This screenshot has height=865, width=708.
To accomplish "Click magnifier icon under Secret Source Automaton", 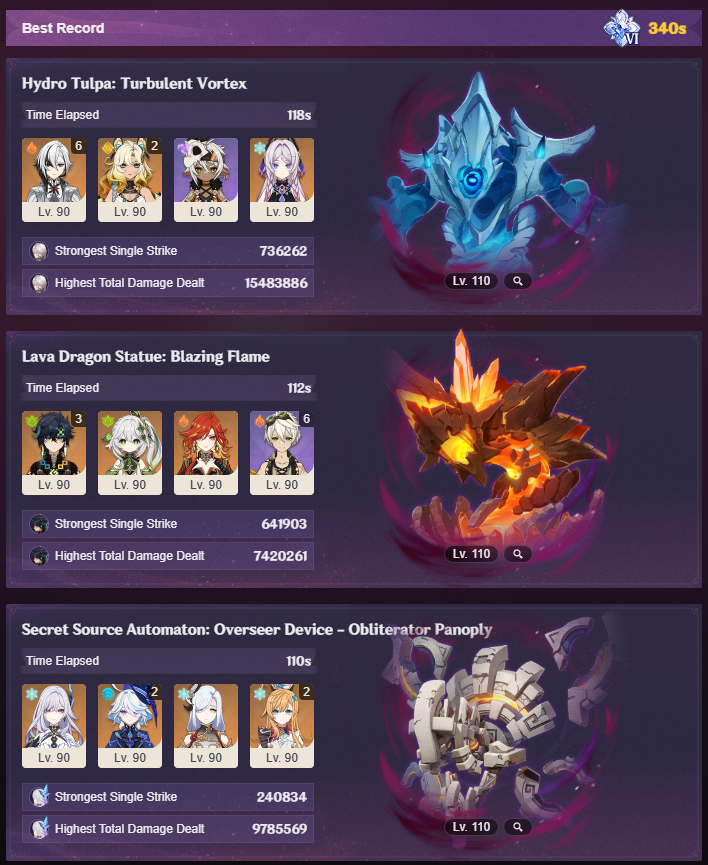I will coord(518,827).
